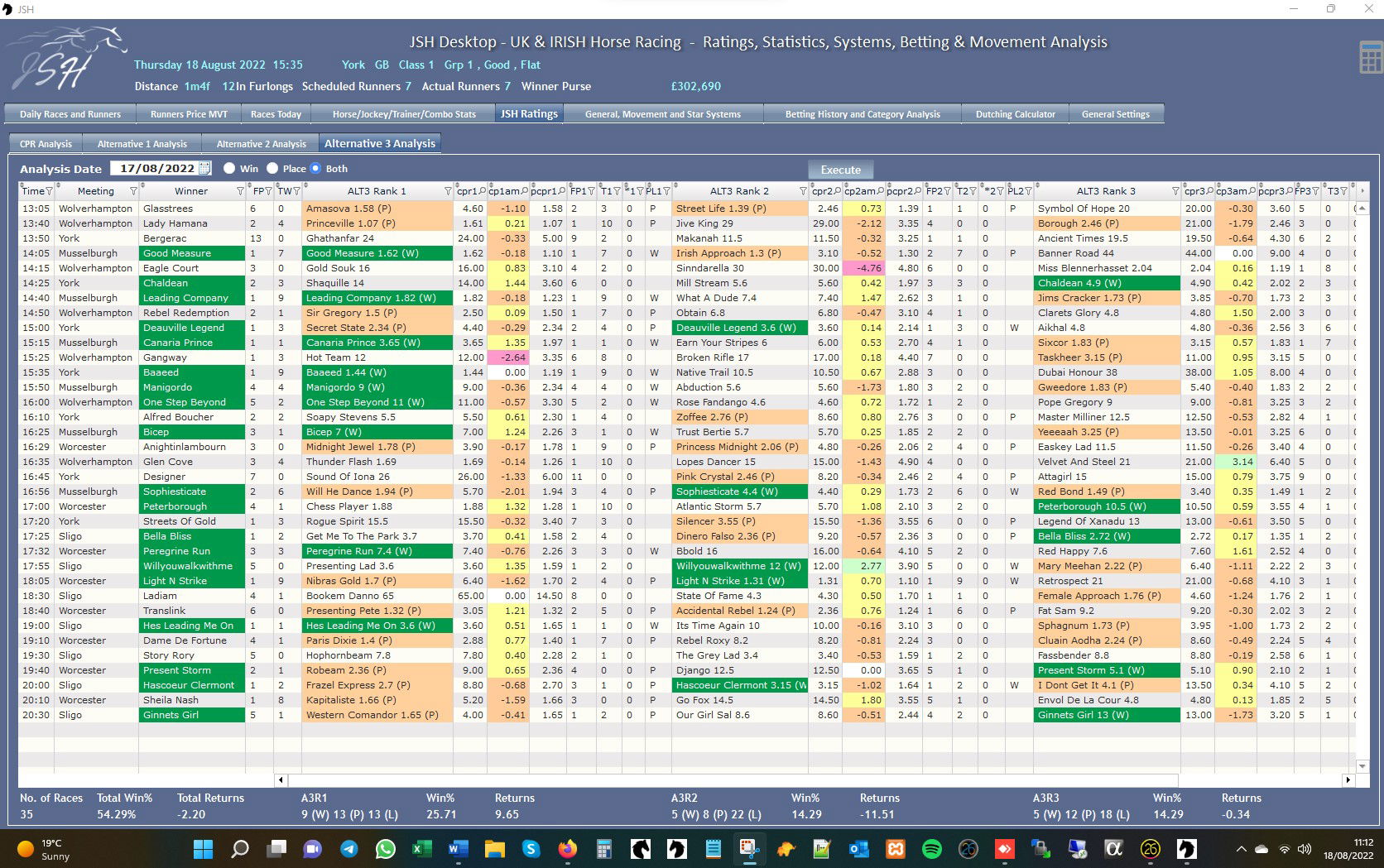The width and height of the screenshot is (1384, 868).
Task: Open Firefox from the taskbar
Action: (x=567, y=849)
